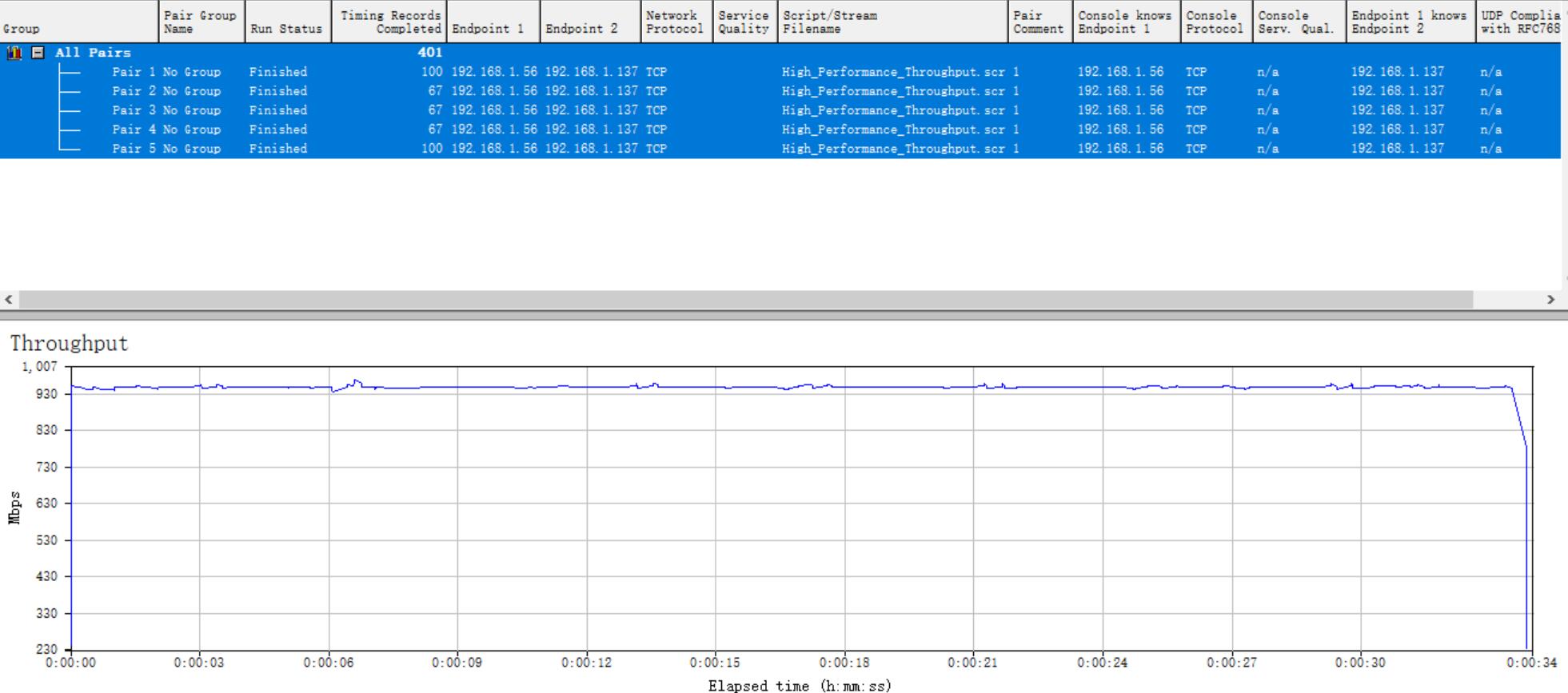
Task: Collapse the All Pairs tree node
Action: [x=37, y=53]
